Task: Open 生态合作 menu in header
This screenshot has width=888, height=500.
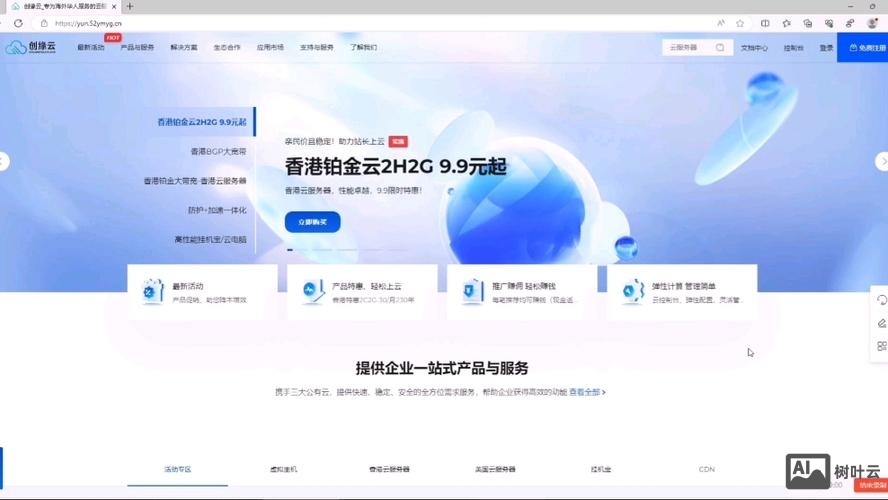Action: coord(227,48)
